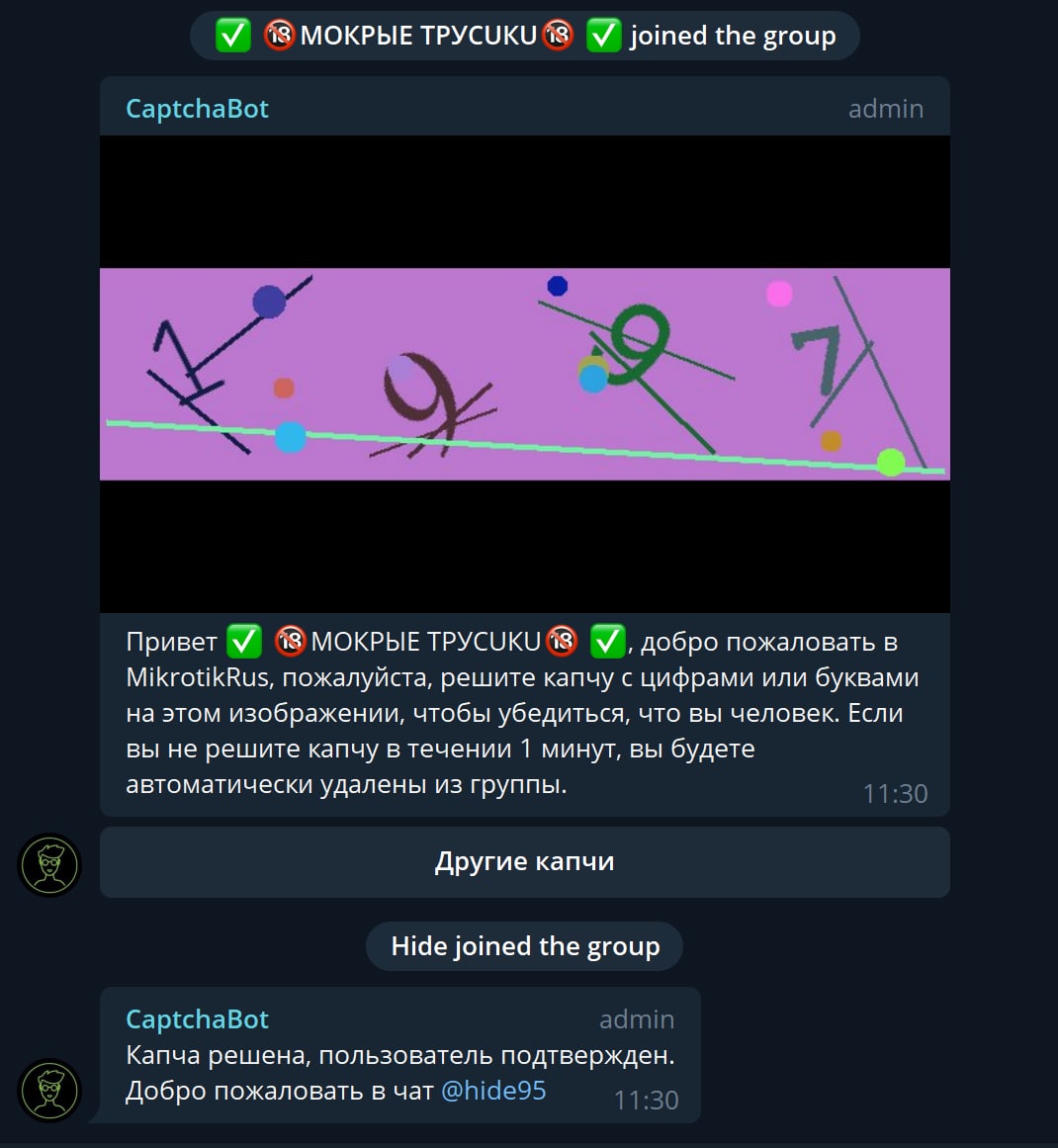Click the first green checkmark emoji in the join notice
This screenshot has width=1058, height=1148.
pos(232,36)
